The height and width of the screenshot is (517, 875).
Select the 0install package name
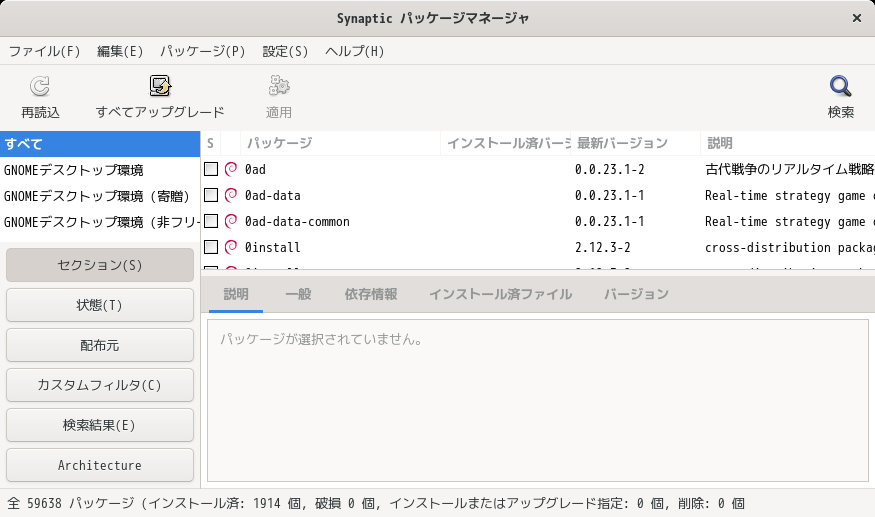pos(272,247)
